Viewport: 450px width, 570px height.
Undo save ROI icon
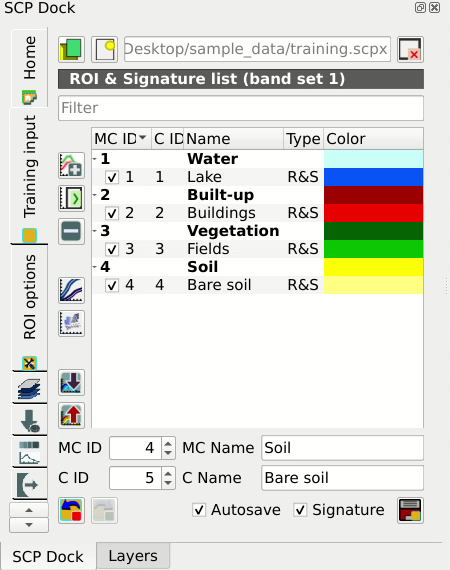point(71,510)
